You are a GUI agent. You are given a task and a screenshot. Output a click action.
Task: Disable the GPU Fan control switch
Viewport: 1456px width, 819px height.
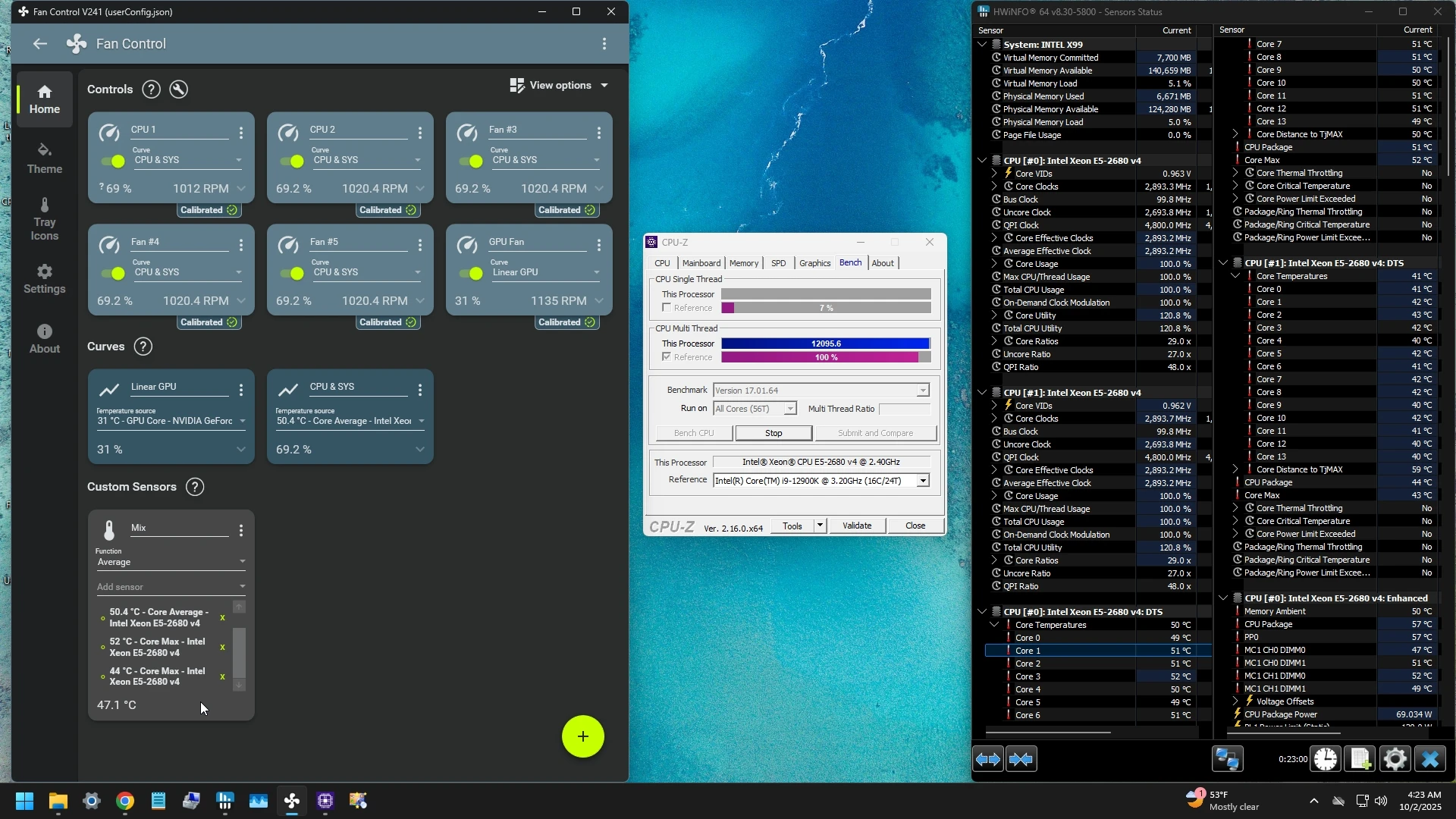(x=471, y=273)
